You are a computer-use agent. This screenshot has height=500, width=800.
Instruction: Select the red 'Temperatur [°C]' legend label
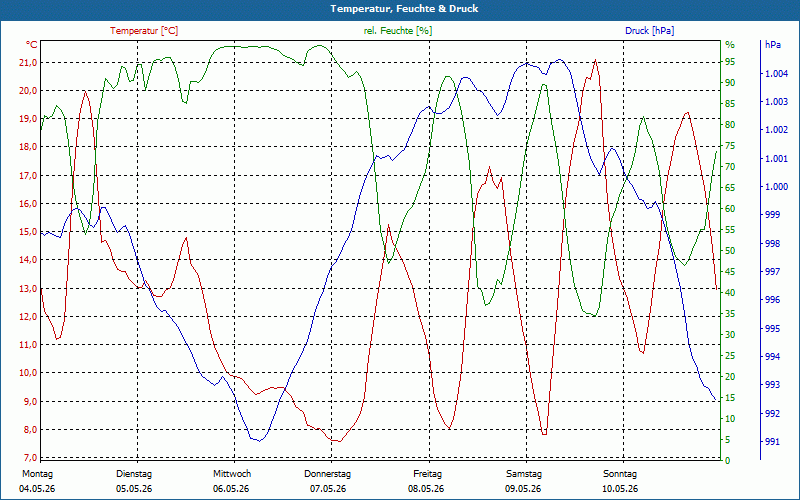[144, 31]
